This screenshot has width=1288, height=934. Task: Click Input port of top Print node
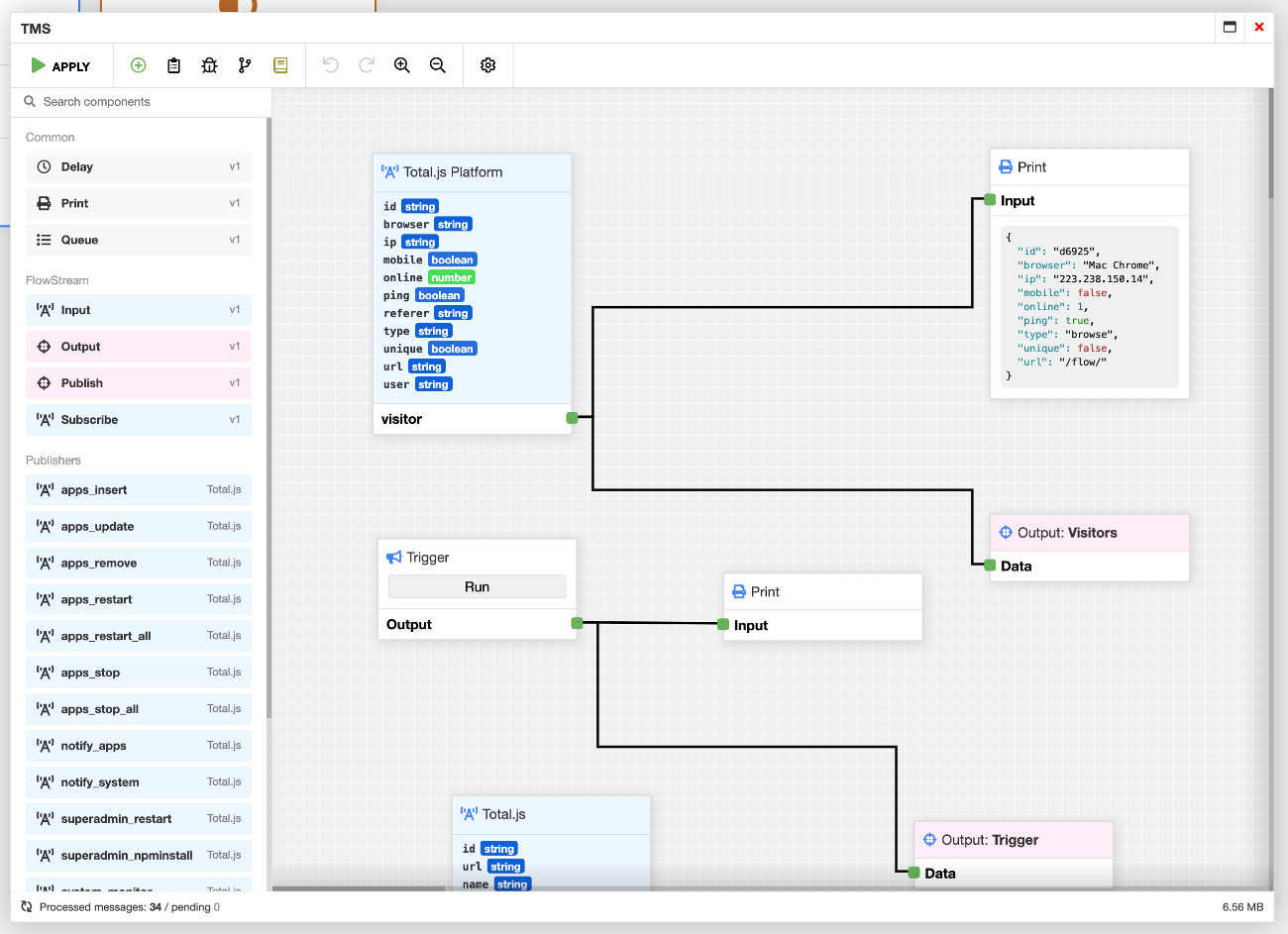tap(990, 200)
